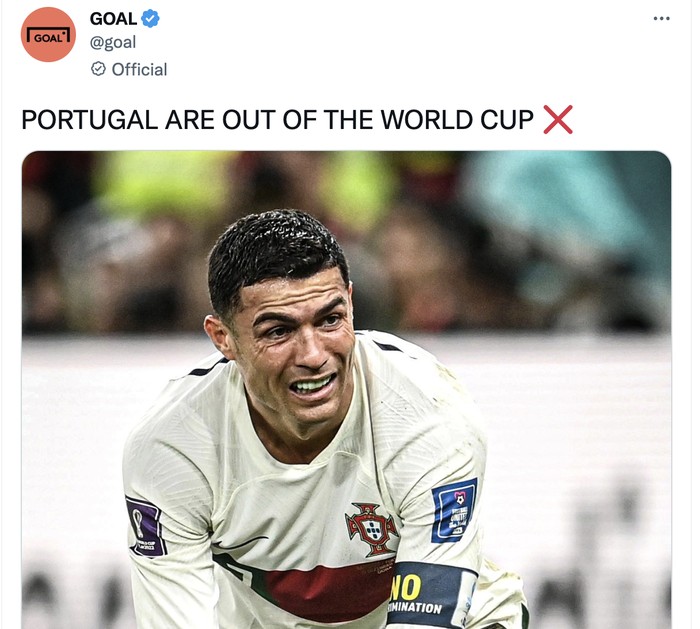
Task: Click the Official label text
Action: point(139,70)
